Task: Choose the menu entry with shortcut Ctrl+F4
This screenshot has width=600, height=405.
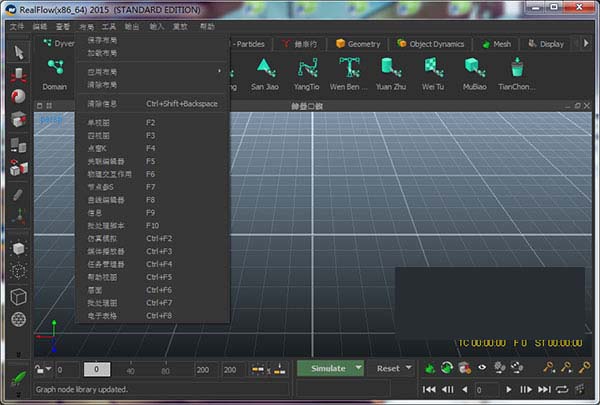Action: [x=153, y=264]
